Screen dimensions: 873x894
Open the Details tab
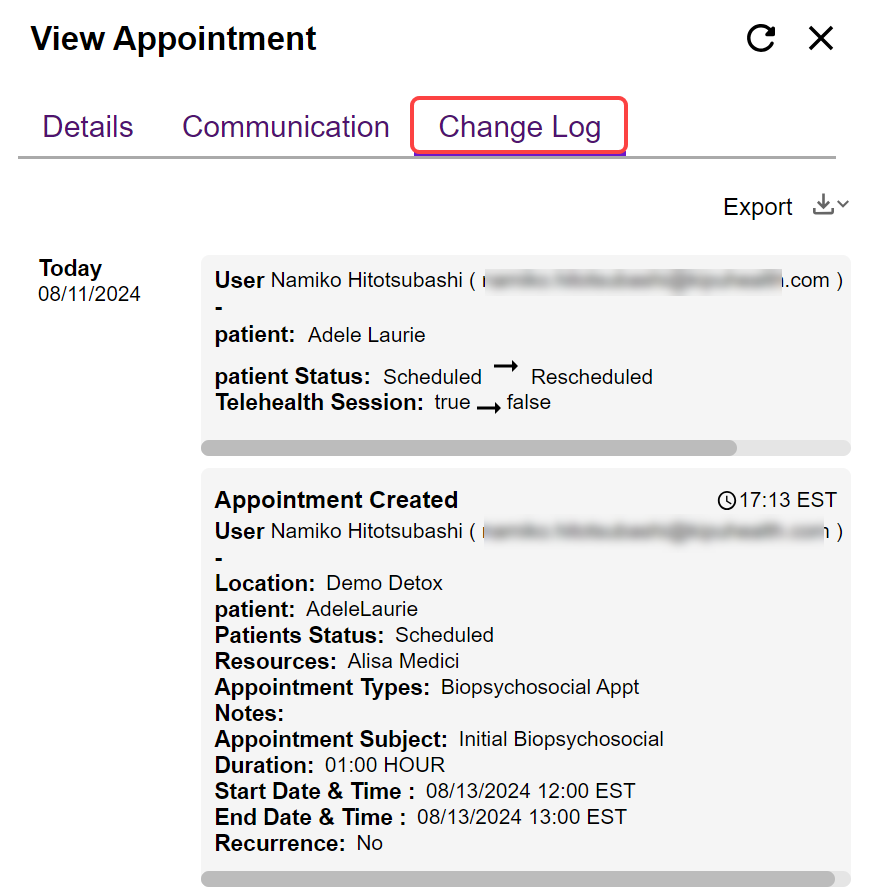click(88, 127)
